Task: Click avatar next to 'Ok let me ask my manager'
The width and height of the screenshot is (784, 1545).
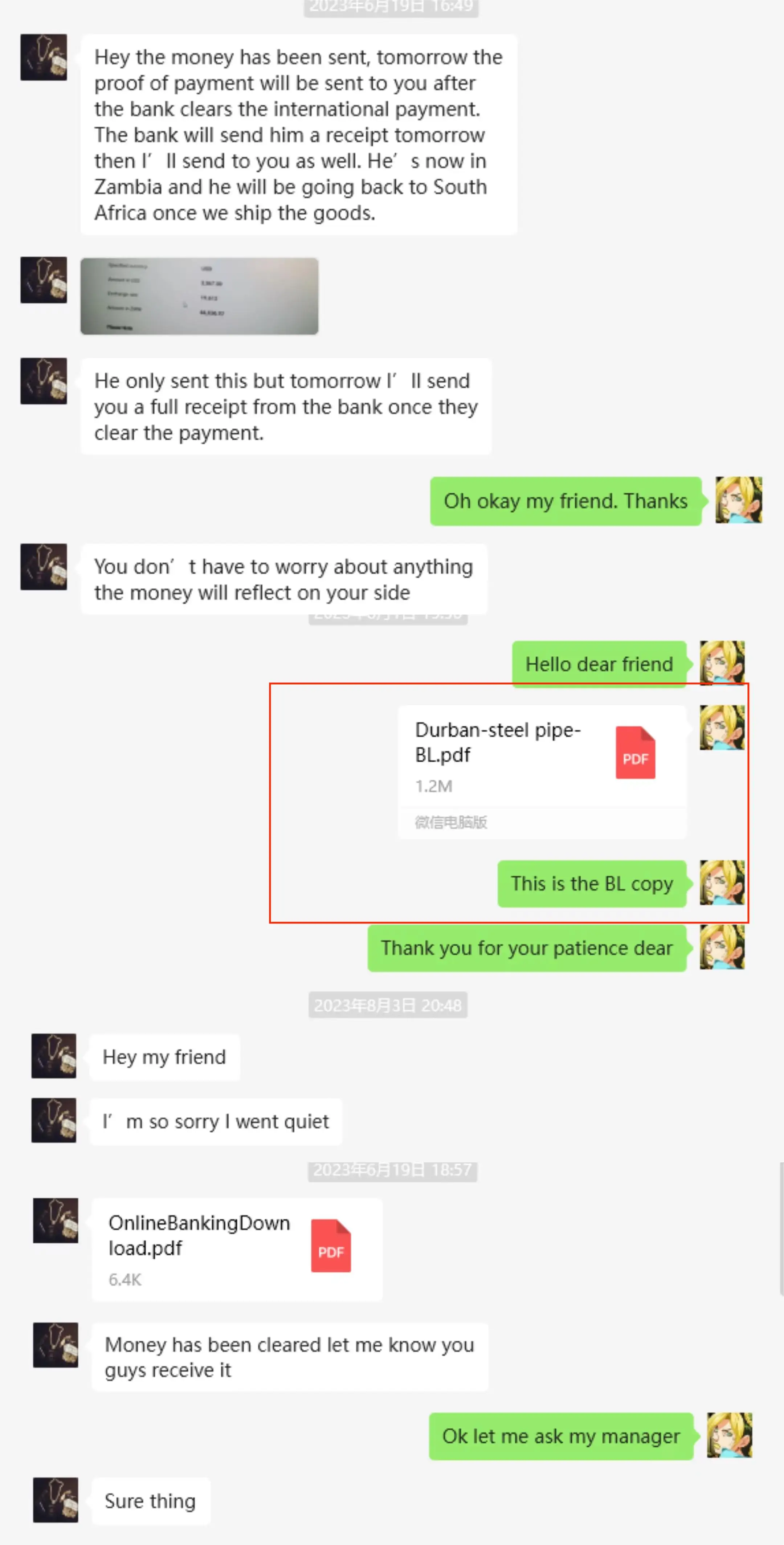Action: pyautogui.click(x=730, y=1435)
